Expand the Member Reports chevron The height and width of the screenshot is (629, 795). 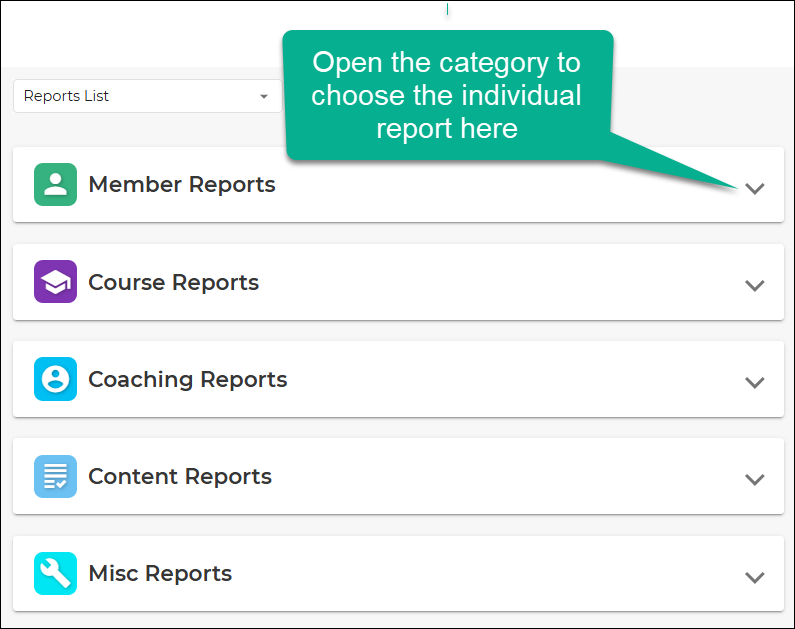pyautogui.click(x=754, y=189)
